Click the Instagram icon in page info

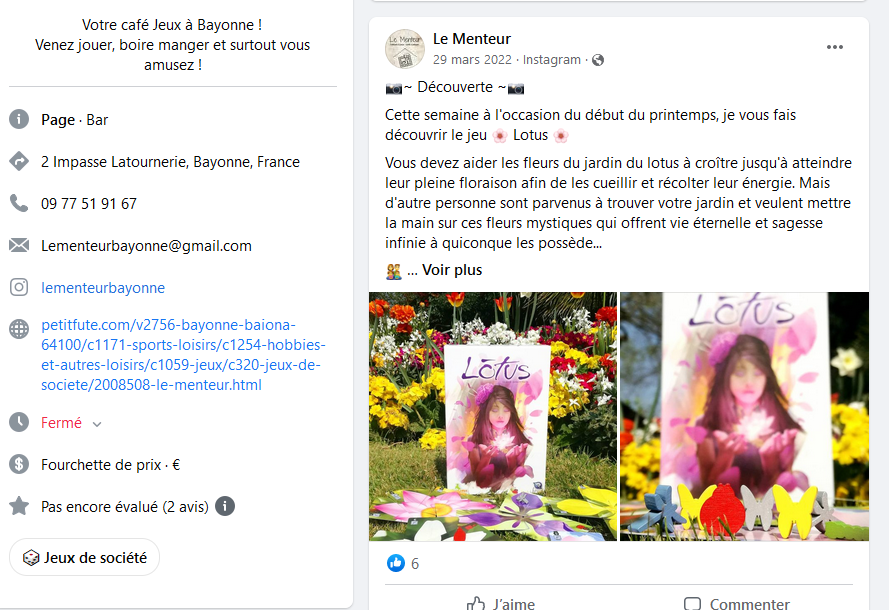coord(19,287)
